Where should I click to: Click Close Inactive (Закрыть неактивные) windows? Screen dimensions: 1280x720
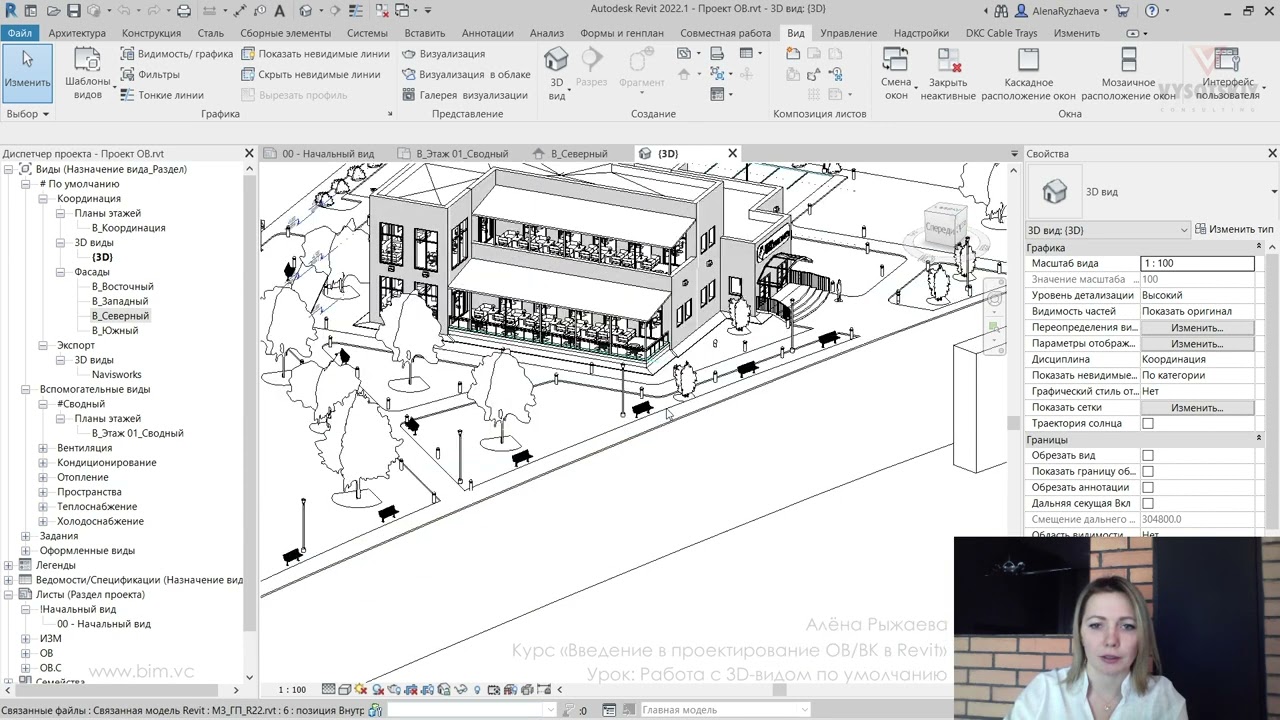pos(948,74)
